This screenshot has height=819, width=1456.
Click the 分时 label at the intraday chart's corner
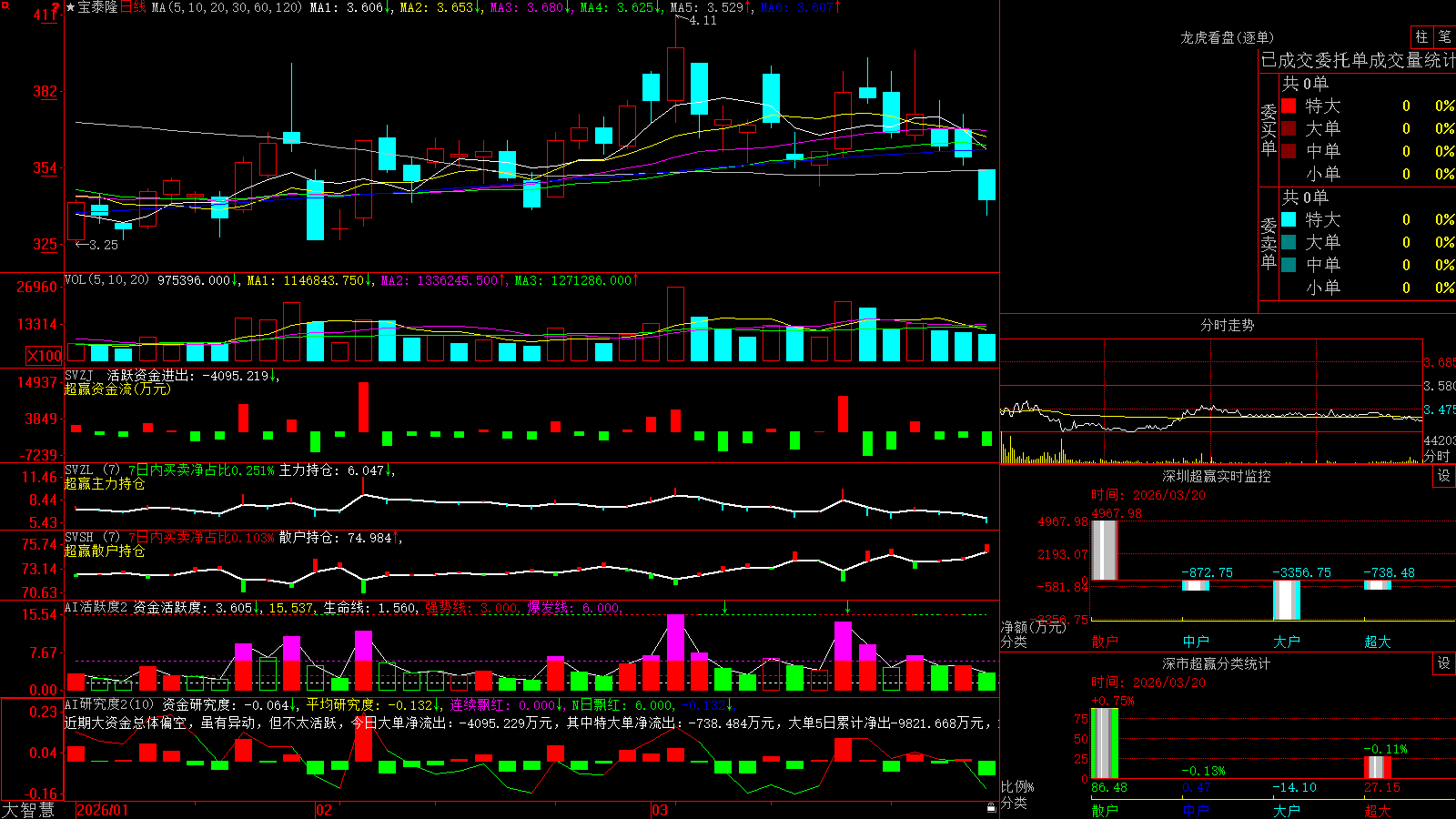click(1437, 456)
